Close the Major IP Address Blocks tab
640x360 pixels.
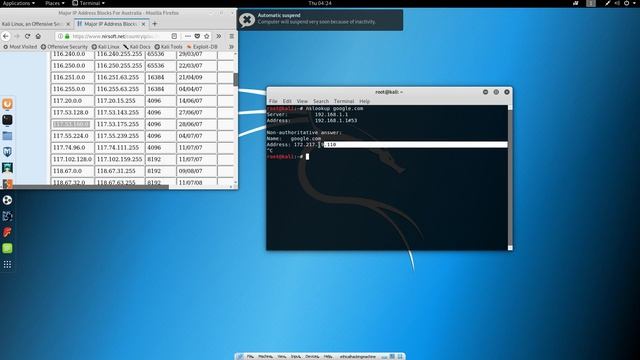tap(143, 24)
